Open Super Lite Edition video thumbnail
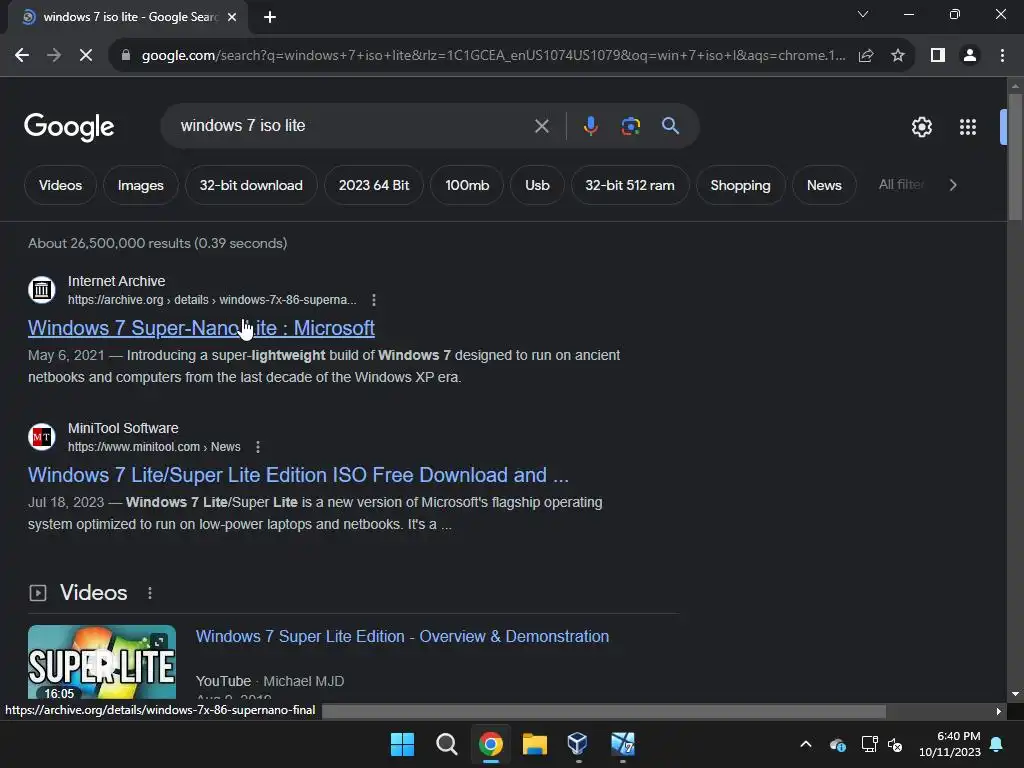The width and height of the screenshot is (1024, 768). point(102,662)
